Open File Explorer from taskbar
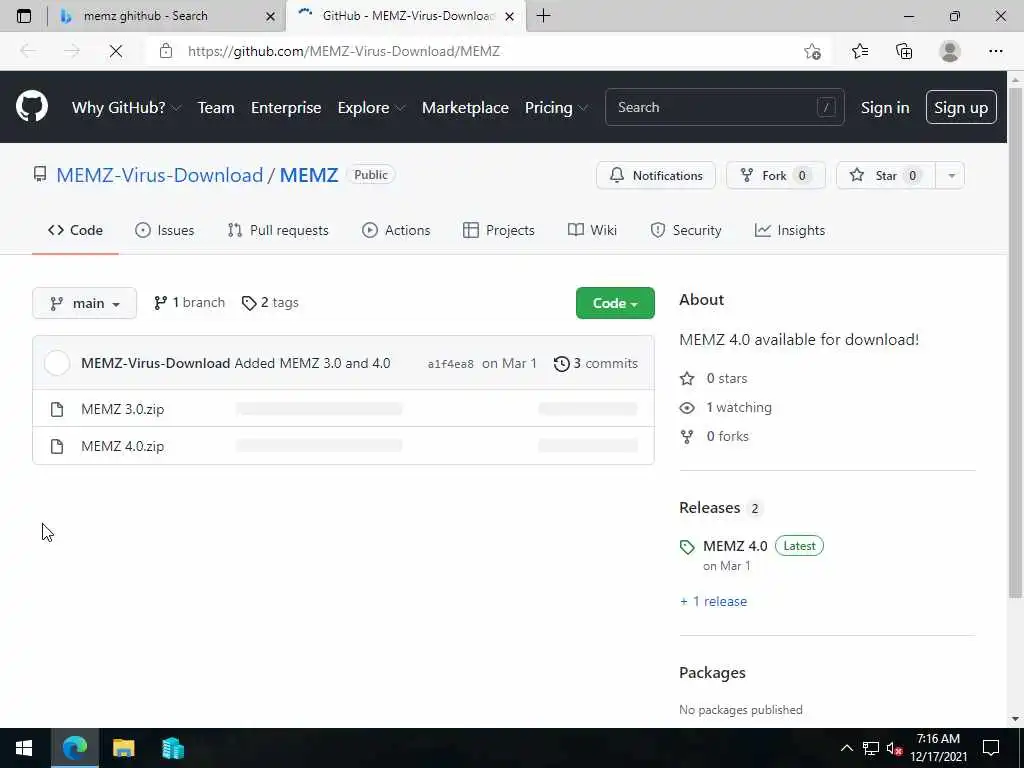The width and height of the screenshot is (1024, 768). (x=123, y=748)
